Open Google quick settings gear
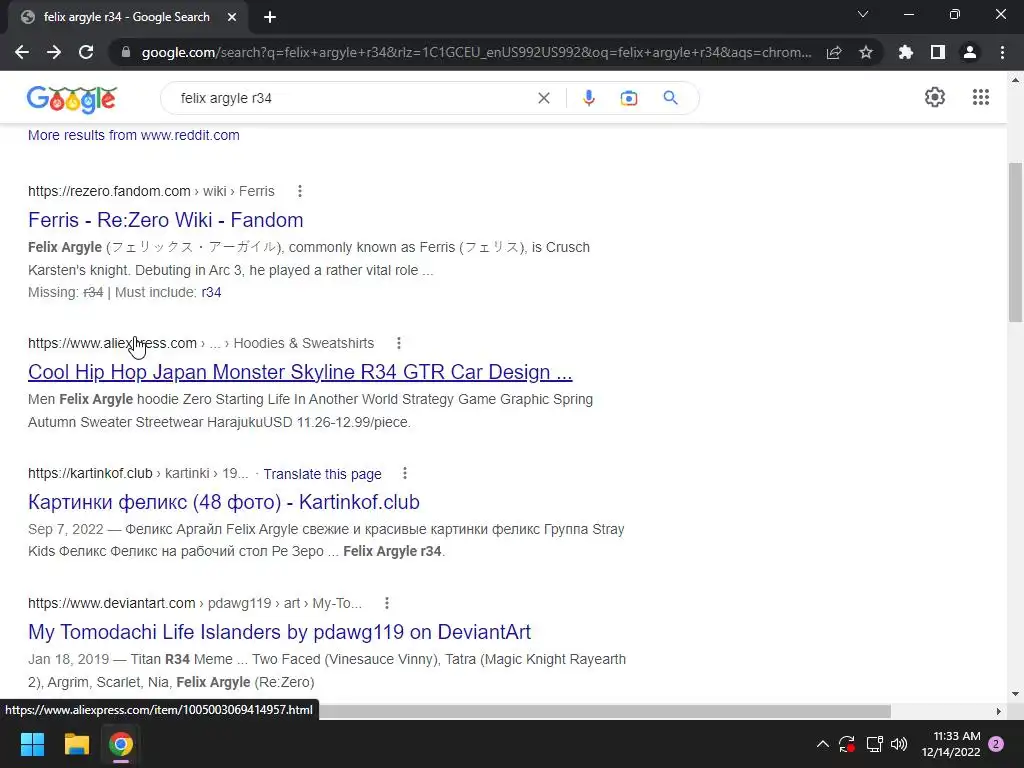 (x=935, y=97)
